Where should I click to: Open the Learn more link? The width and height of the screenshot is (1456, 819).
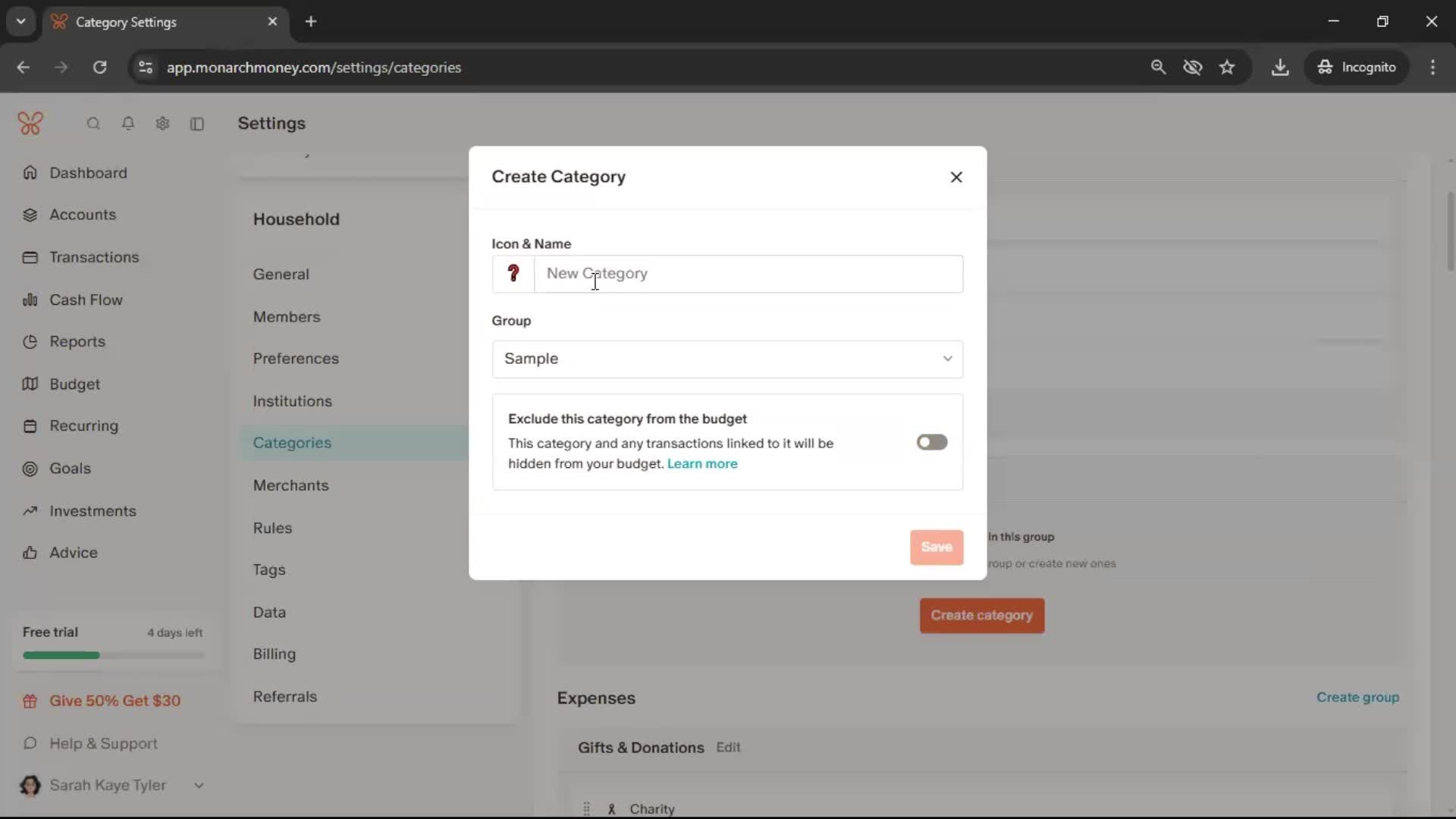(x=701, y=464)
